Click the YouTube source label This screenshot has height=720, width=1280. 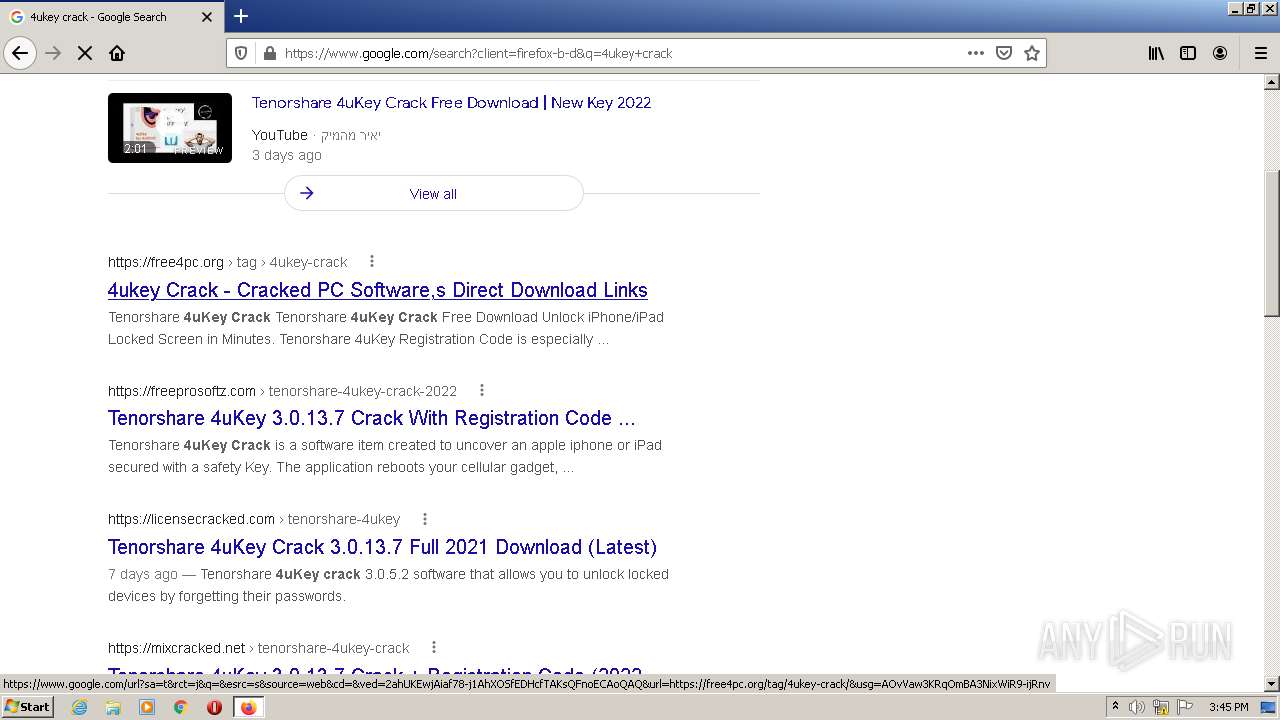[x=279, y=135]
